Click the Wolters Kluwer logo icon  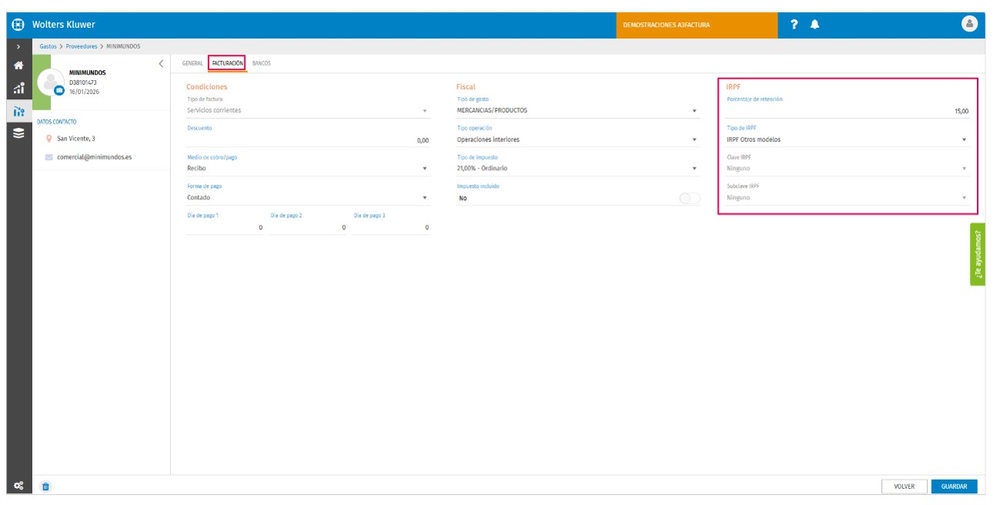[x=18, y=25]
